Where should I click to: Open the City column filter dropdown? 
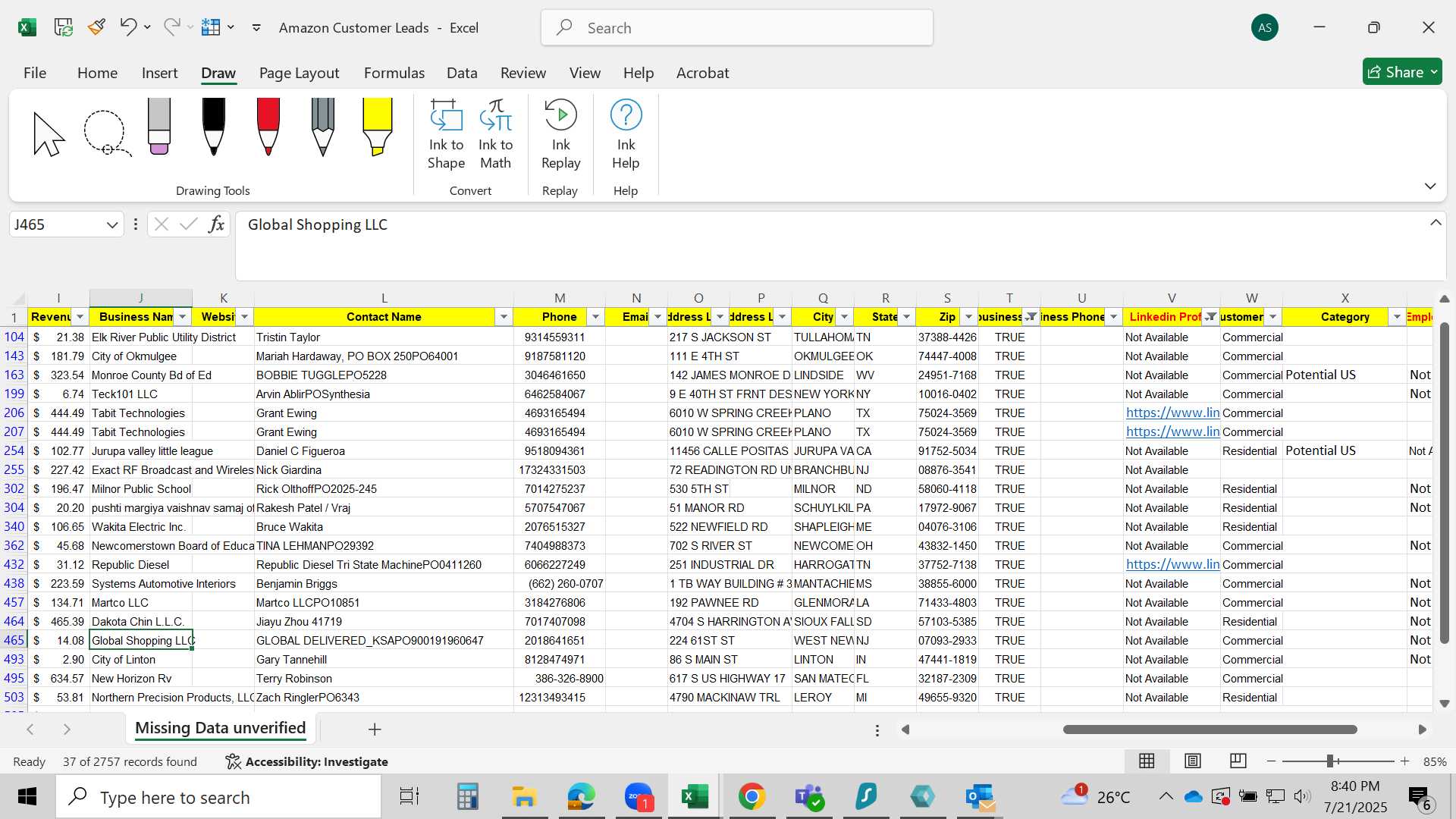tap(845, 317)
